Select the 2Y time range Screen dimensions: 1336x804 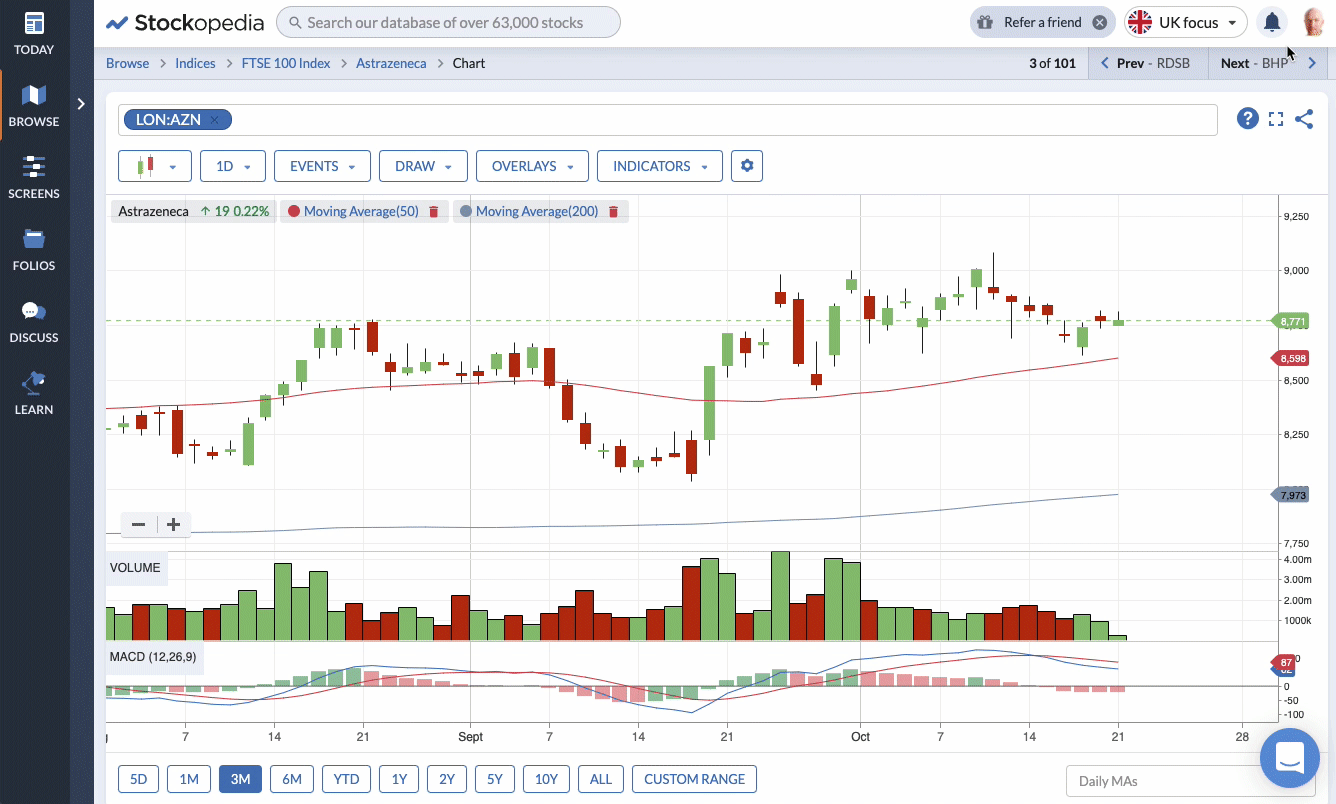pos(447,779)
